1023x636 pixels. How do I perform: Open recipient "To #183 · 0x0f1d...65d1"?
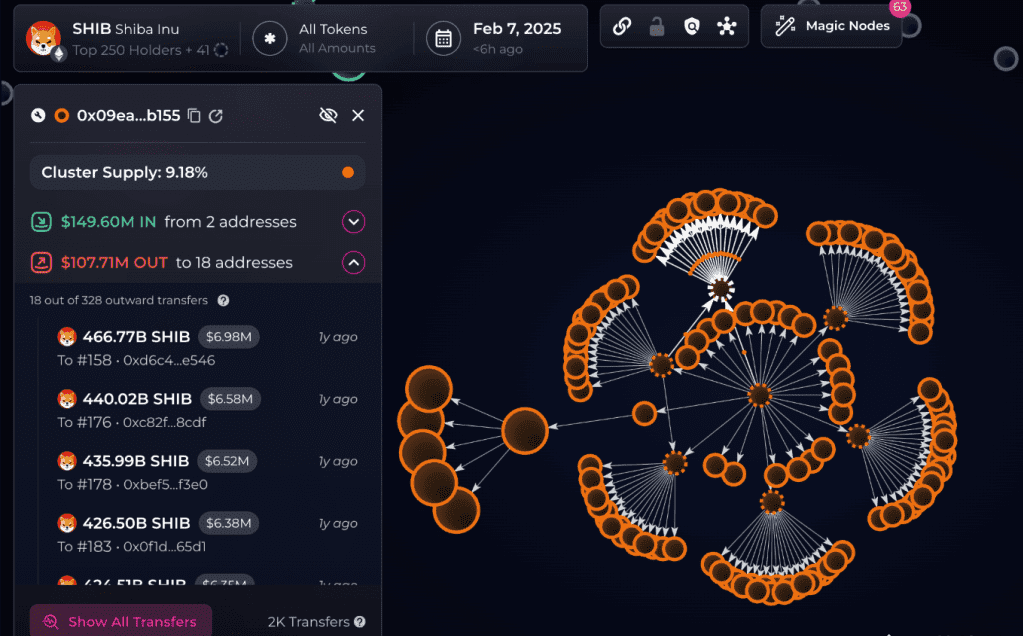pyautogui.click(x=132, y=546)
